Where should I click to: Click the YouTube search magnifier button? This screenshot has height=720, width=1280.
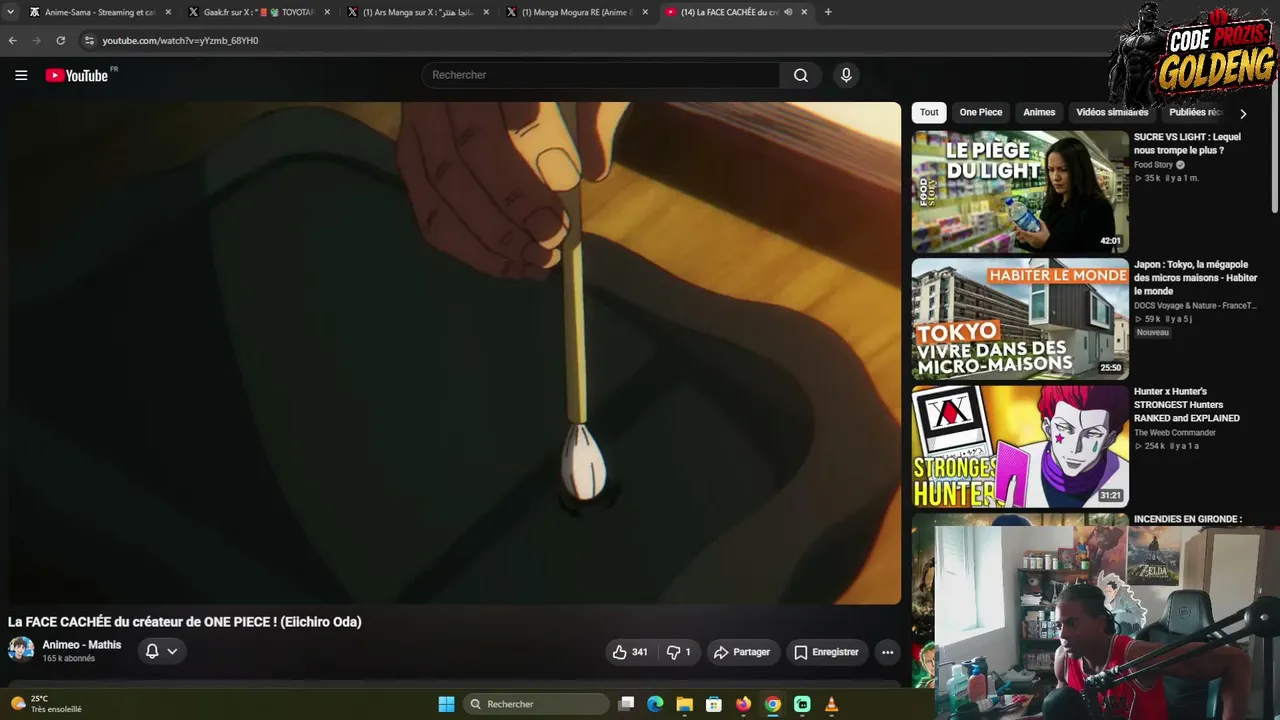(x=801, y=75)
